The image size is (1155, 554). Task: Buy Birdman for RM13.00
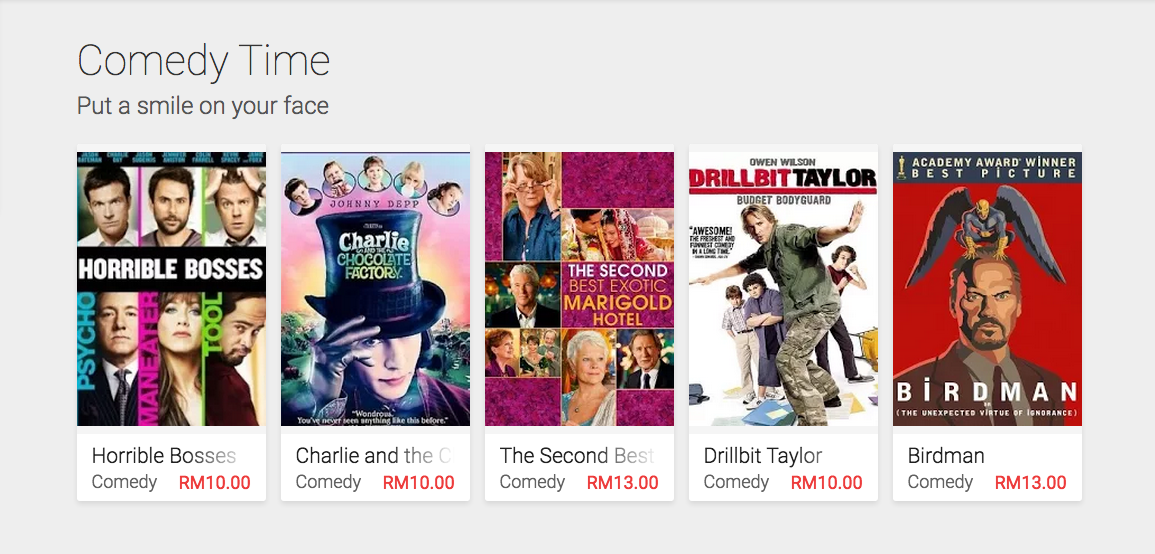coord(1030,483)
